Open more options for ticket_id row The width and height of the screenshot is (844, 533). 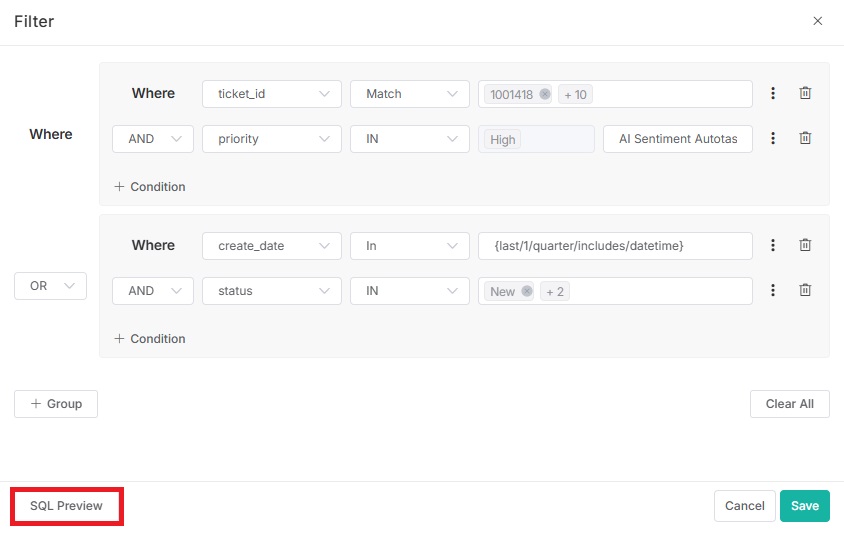coord(773,93)
